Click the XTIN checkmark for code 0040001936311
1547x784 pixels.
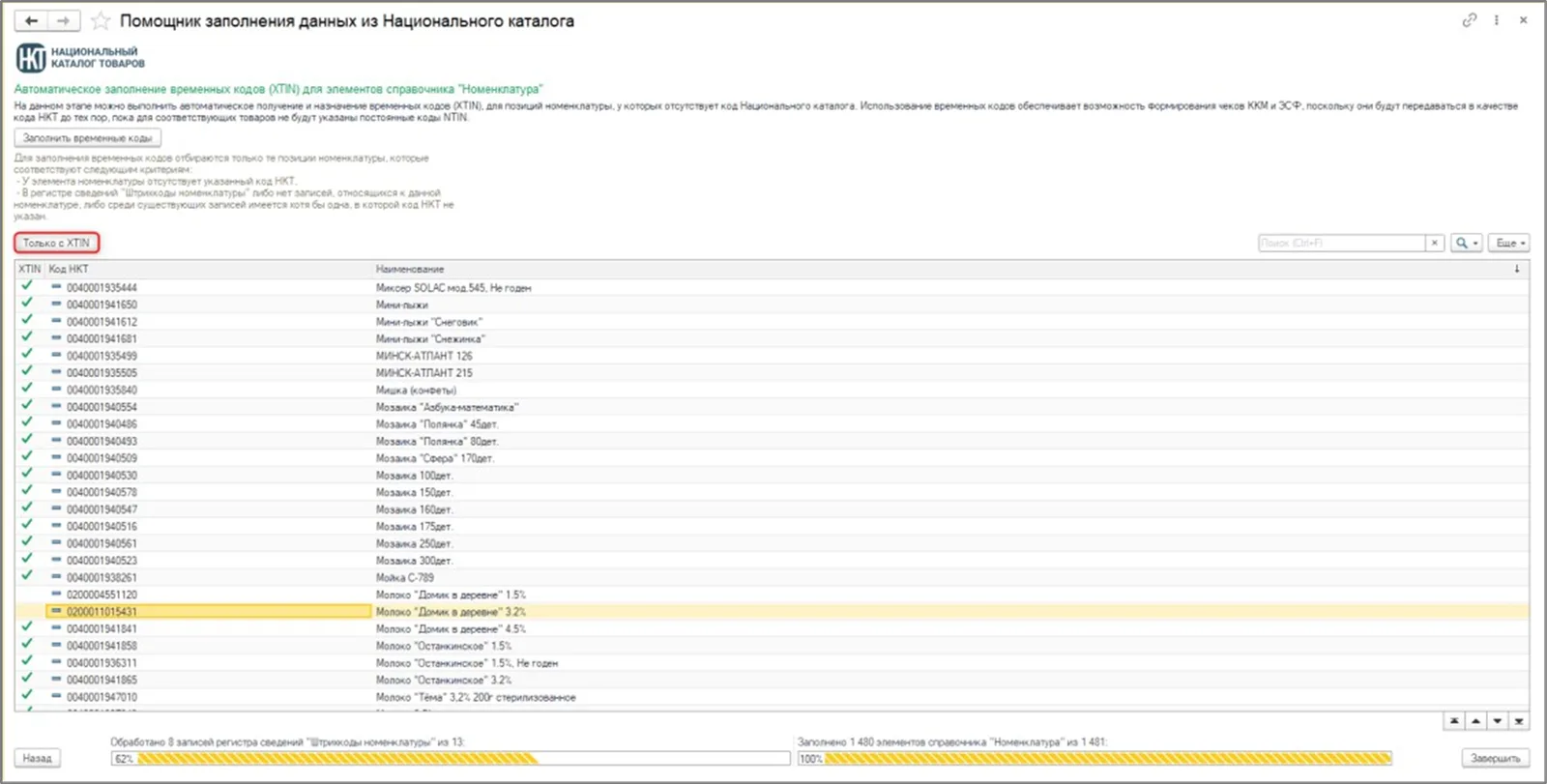(x=27, y=662)
